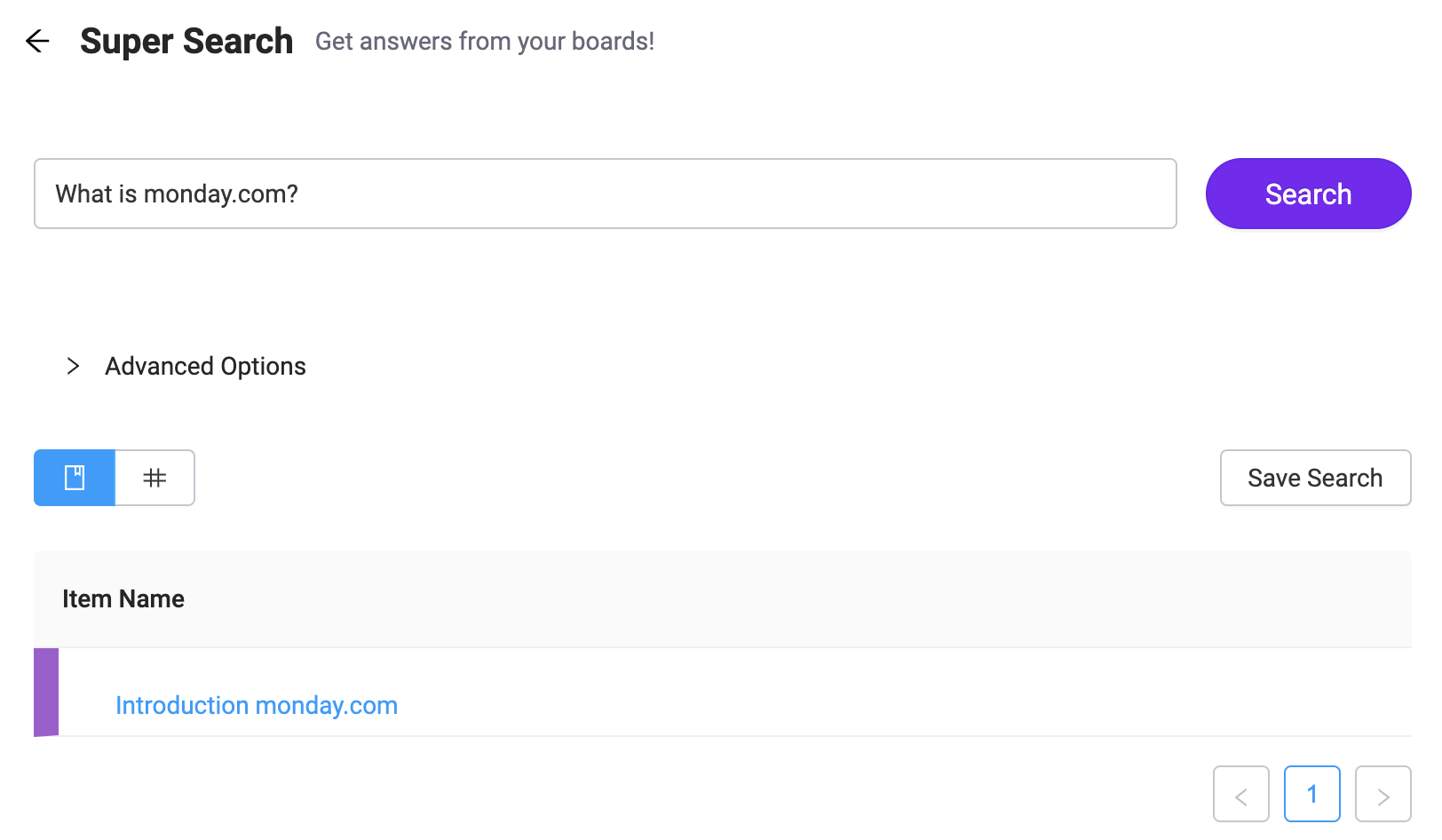Switch to the card view icon
Screen dimensions: 1442x840
click(x=75, y=478)
